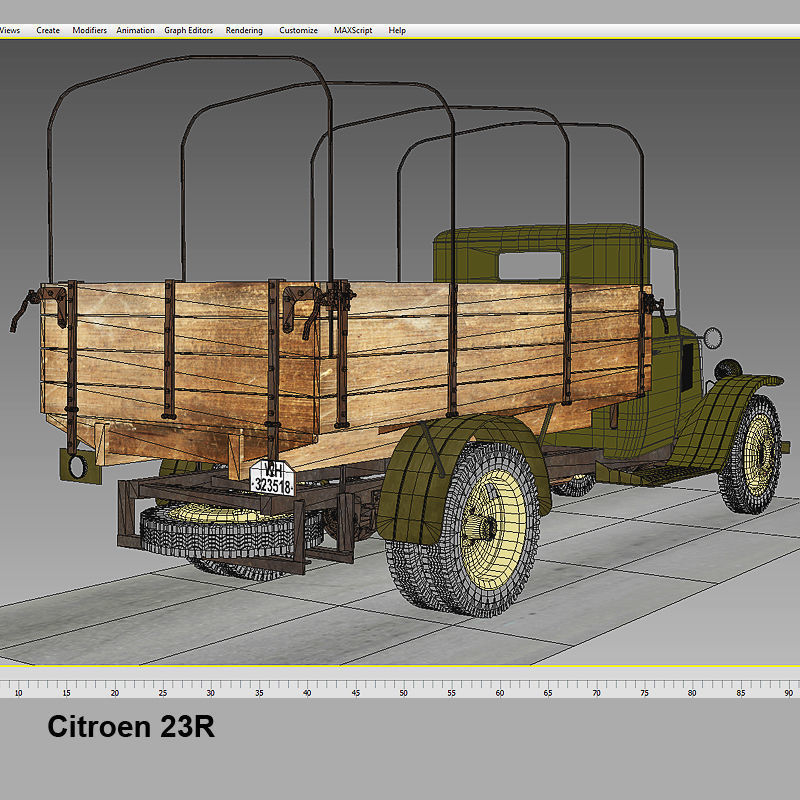Open the Rendering menu
This screenshot has width=800, height=800.
point(244,31)
